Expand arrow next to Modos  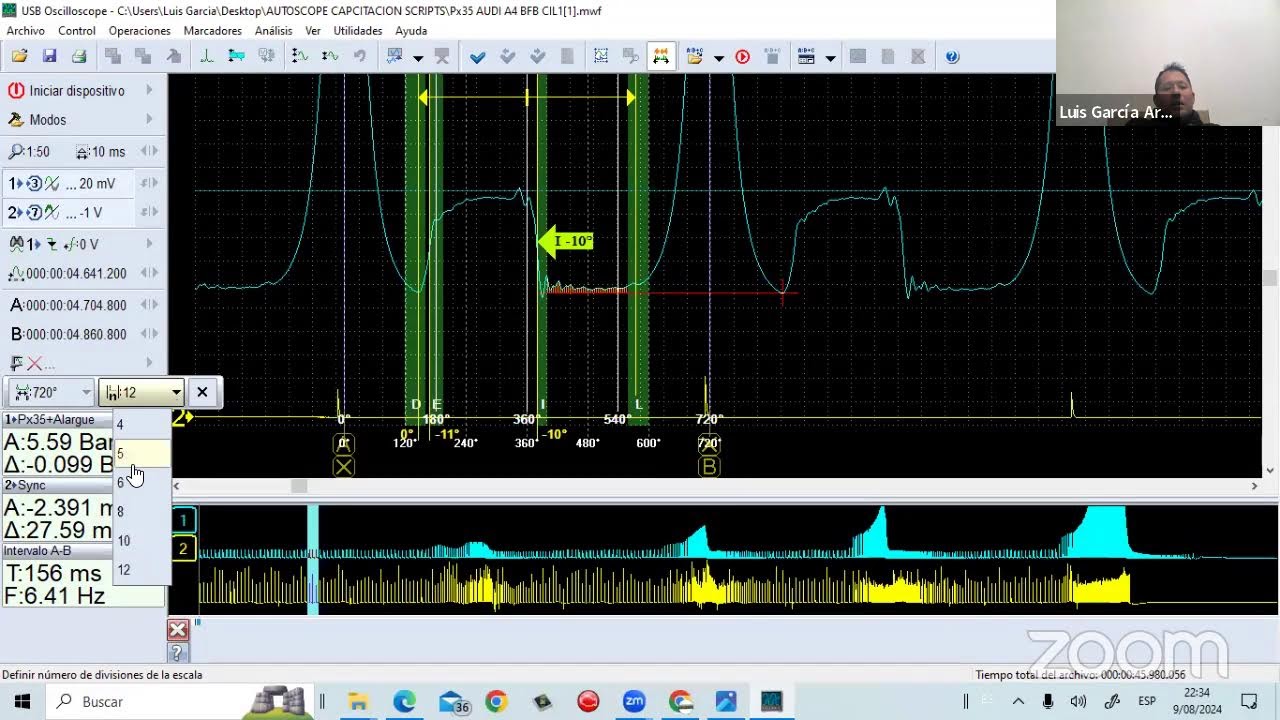149,119
